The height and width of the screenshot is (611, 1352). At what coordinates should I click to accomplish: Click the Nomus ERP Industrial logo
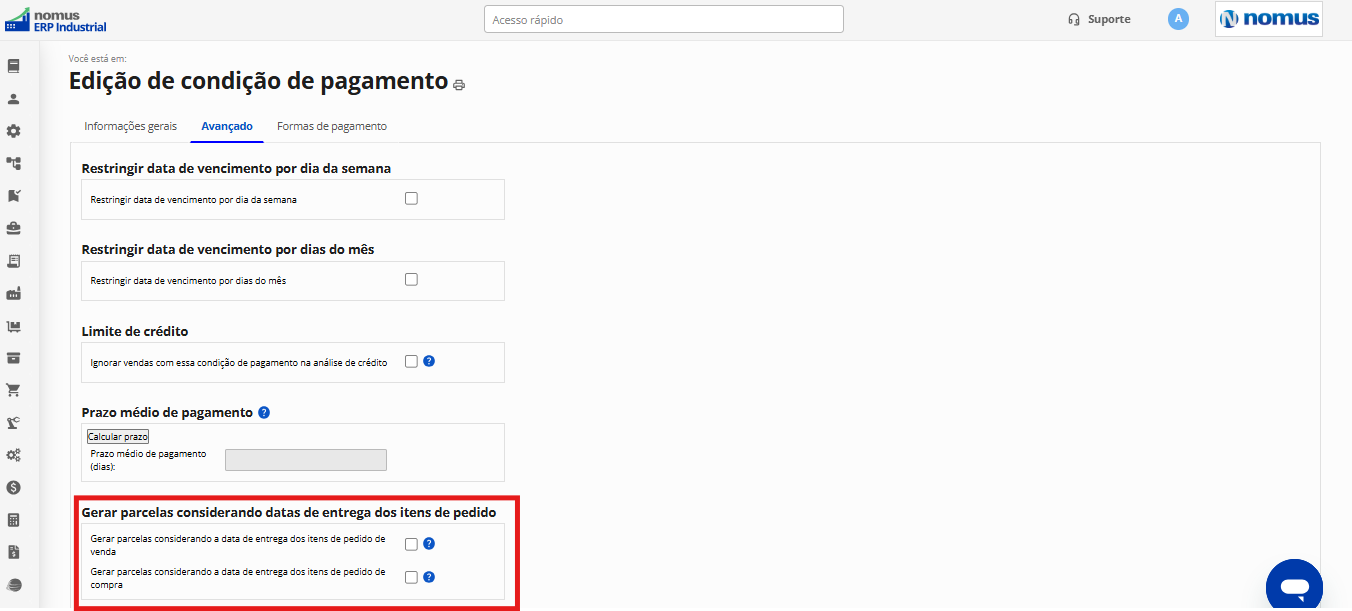[56, 20]
